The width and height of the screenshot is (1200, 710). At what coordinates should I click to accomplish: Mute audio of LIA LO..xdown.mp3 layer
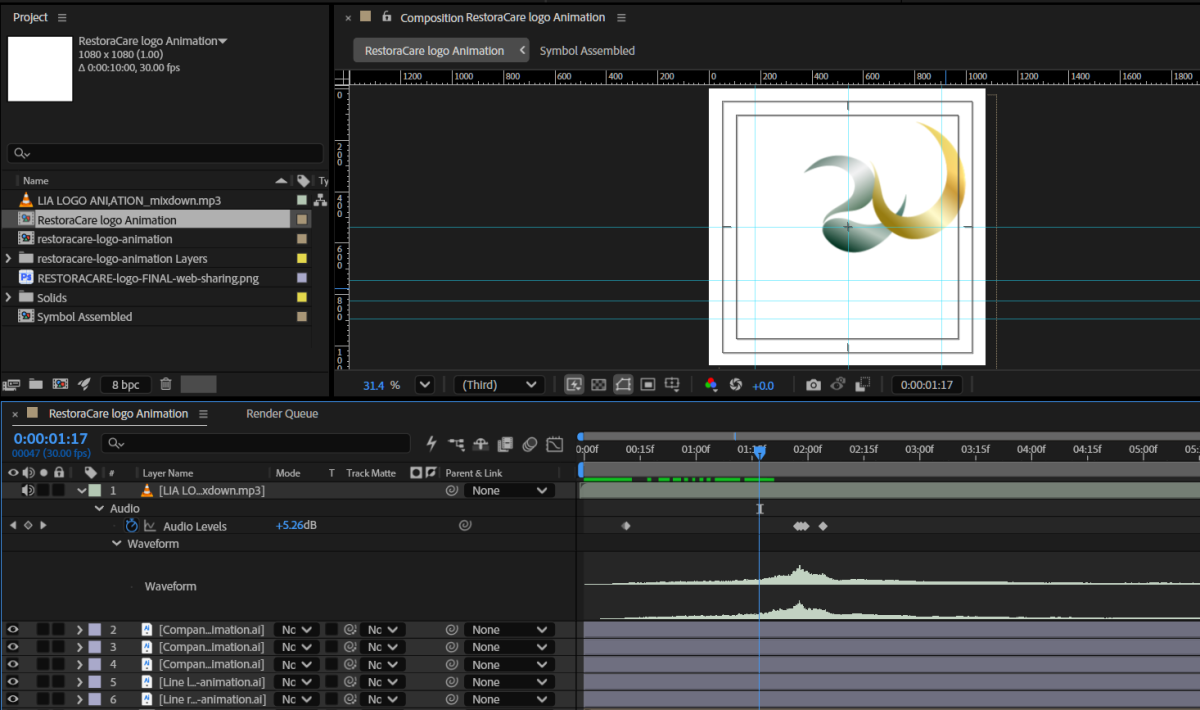click(x=28, y=490)
